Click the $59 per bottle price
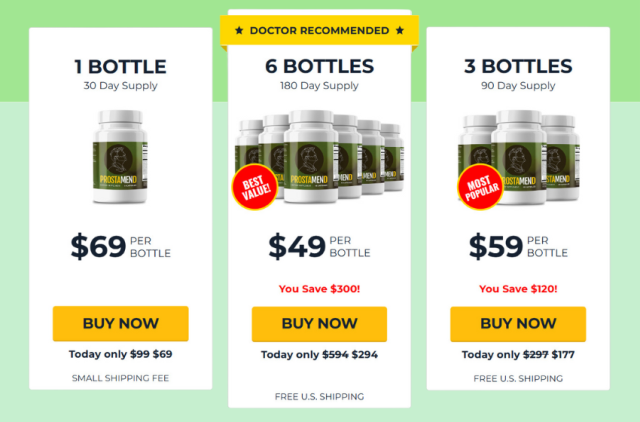The width and height of the screenshot is (640, 422). [518, 246]
